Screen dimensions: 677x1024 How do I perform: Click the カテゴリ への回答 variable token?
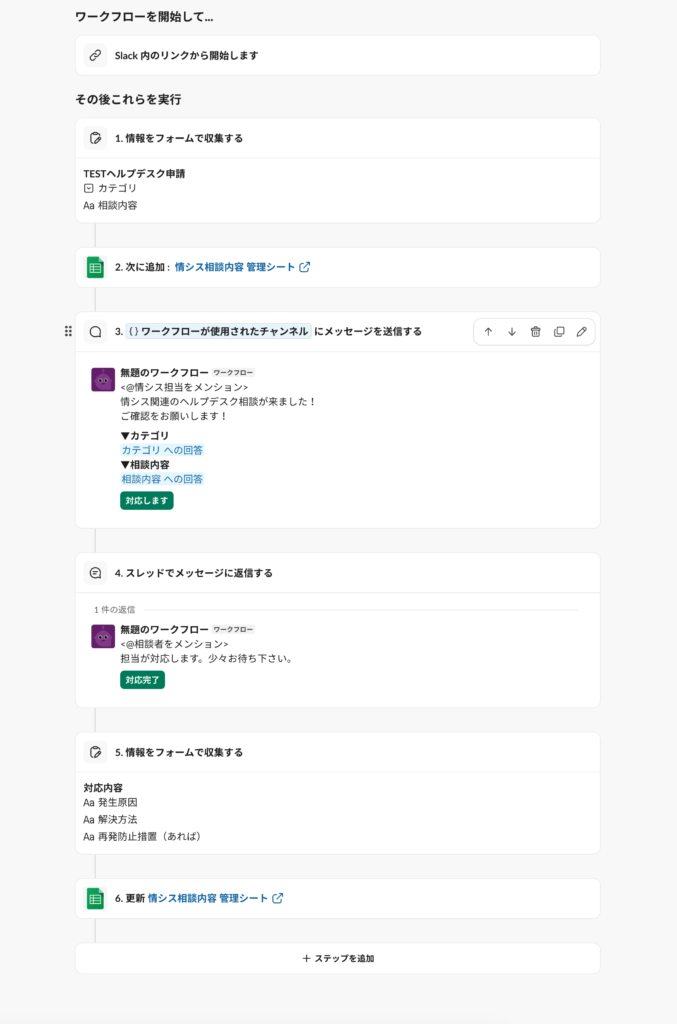coord(162,450)
